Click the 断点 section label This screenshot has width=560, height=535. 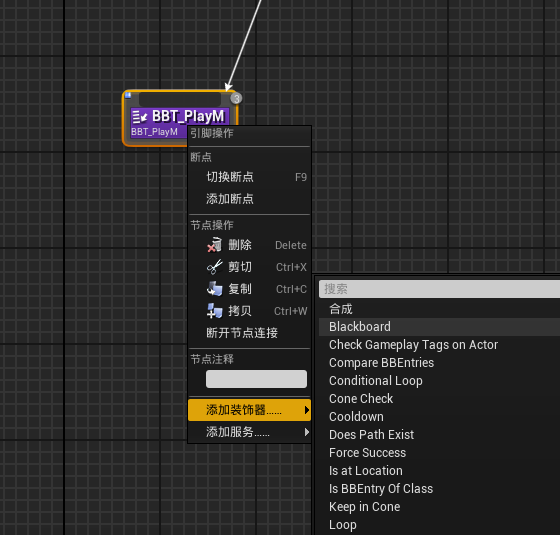[201, 157]
